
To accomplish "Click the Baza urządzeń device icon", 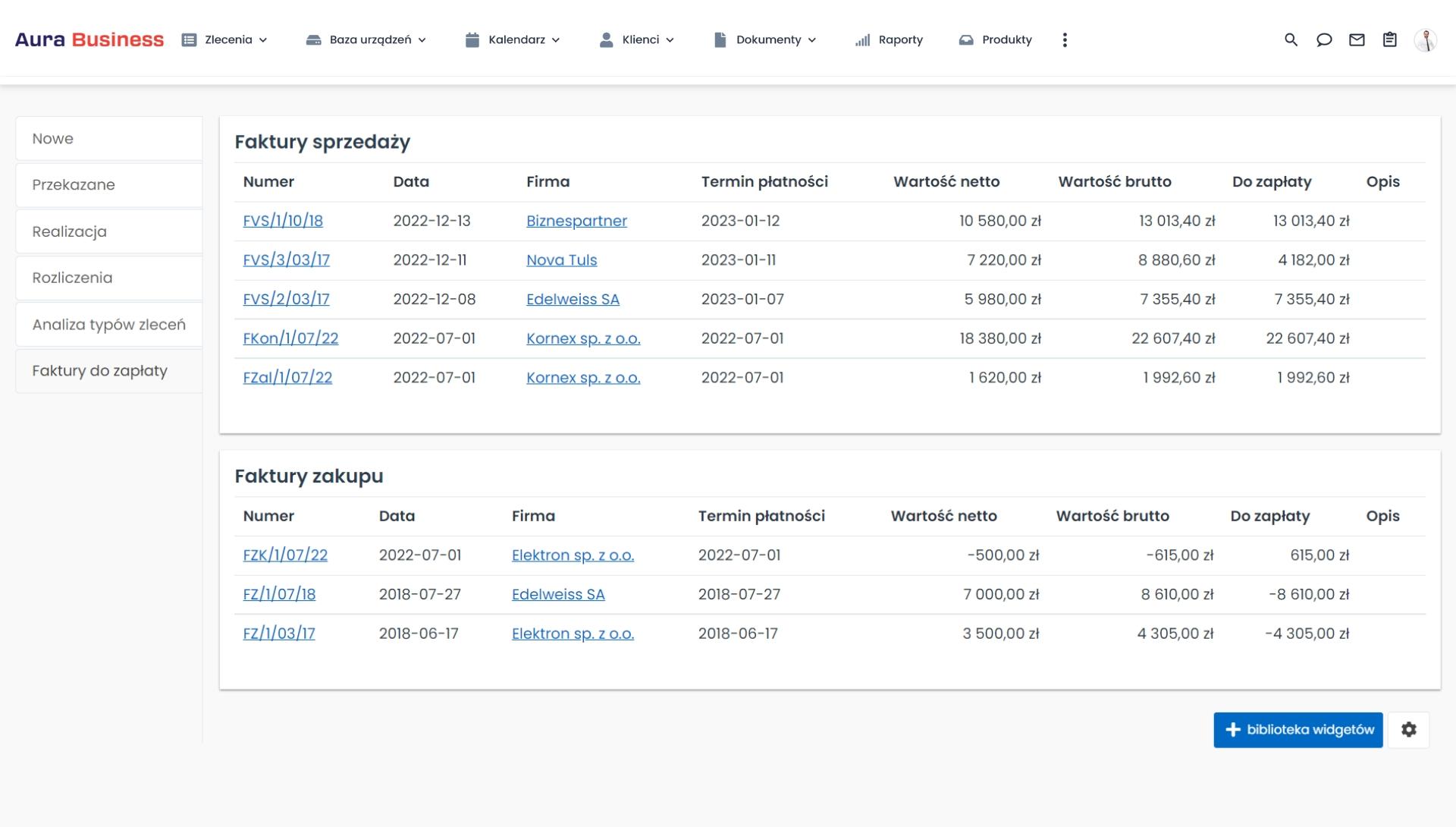I will click(x=313, y=39).
